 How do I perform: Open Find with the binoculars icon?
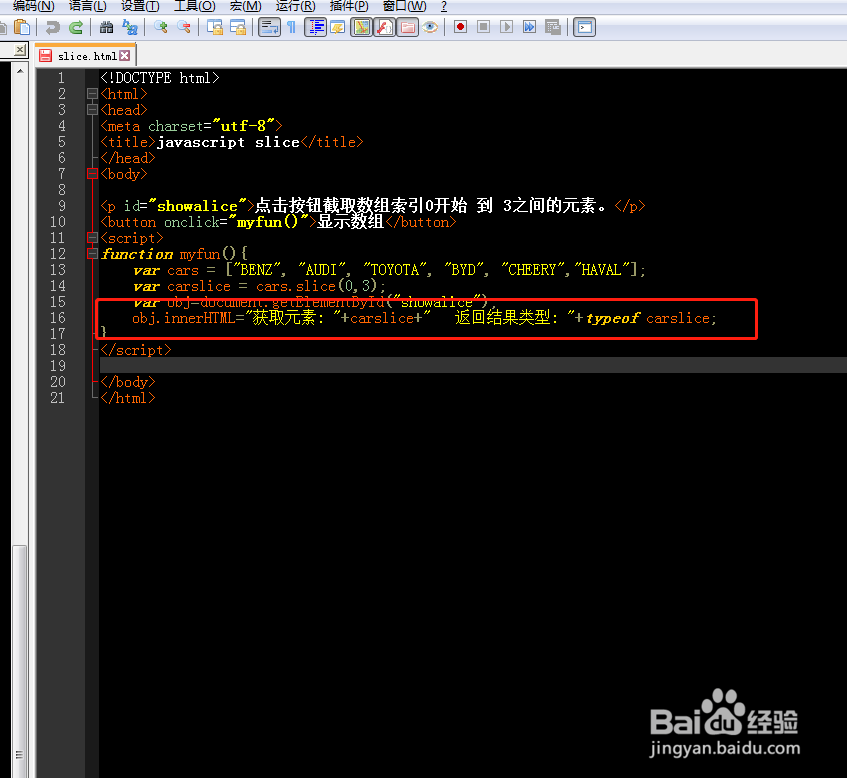(106, 27)
